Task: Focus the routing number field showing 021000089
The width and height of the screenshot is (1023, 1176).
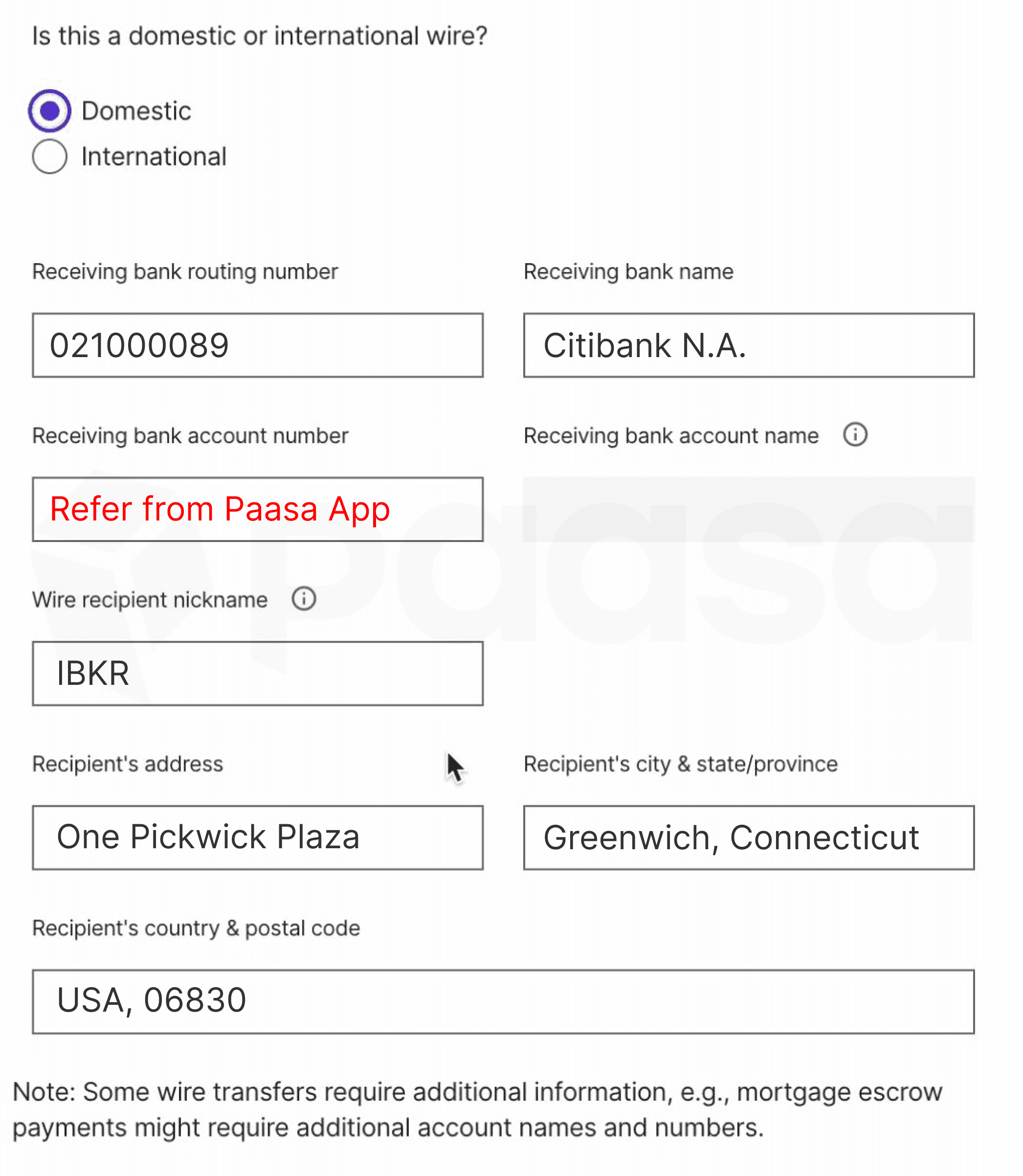Action: tap(258, 345)
